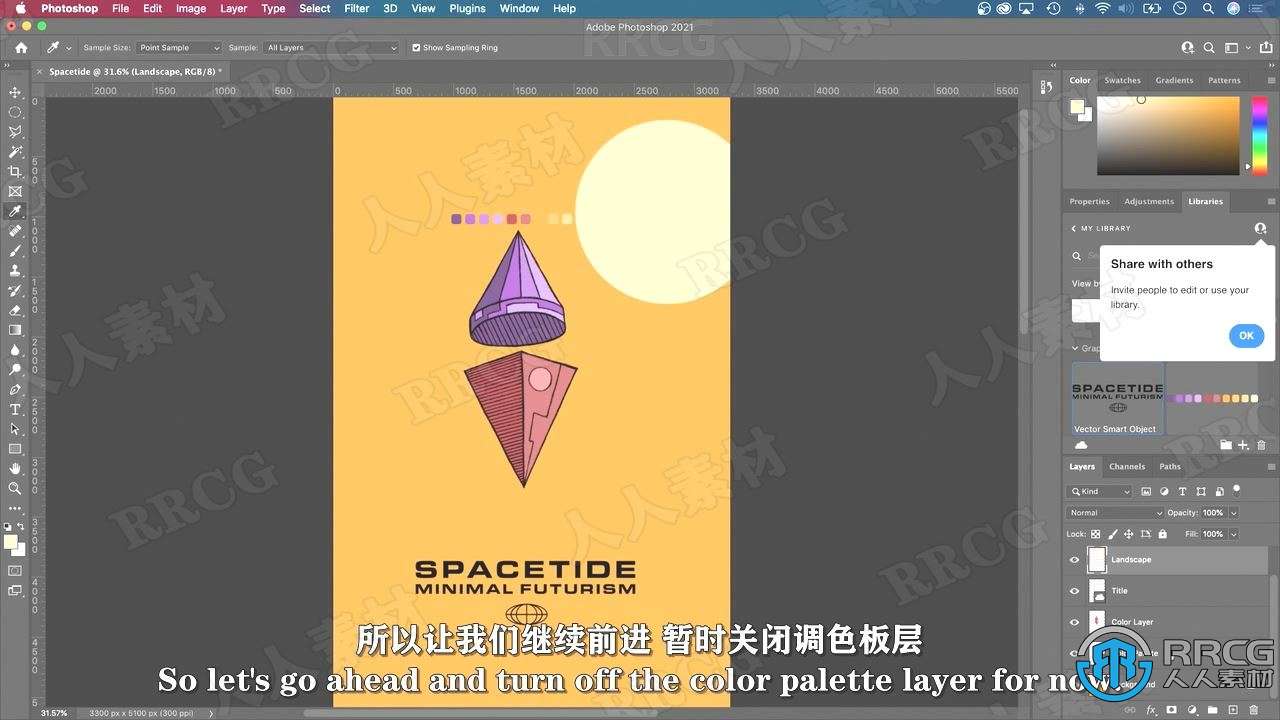The width and height of the screenshot is (1280, 720).
Task: Open the Filter menu
Action: click(356, 8)
